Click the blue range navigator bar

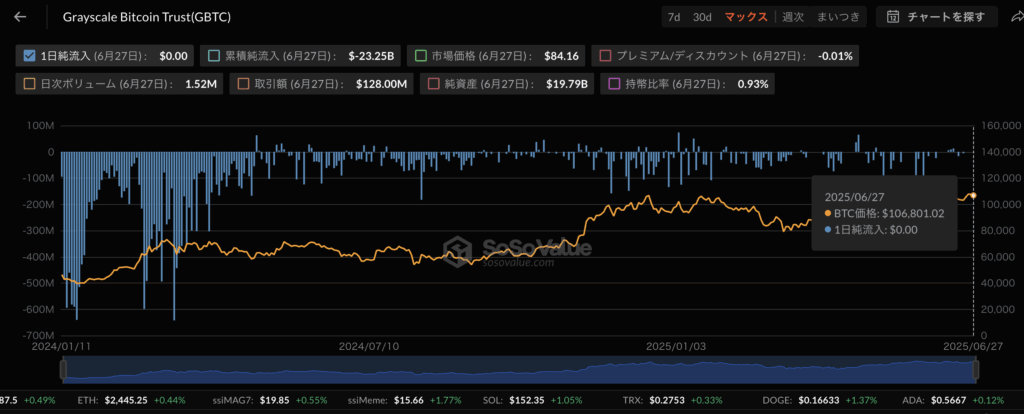(x=520, y=370)
